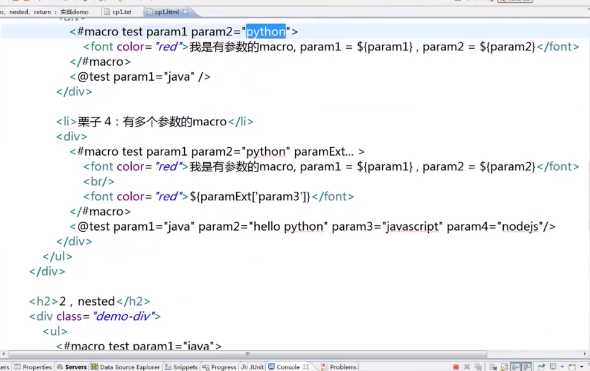The image size is (590, 371).
Task: Click the macro test param1="java" line
Action: tap(139, 345)
